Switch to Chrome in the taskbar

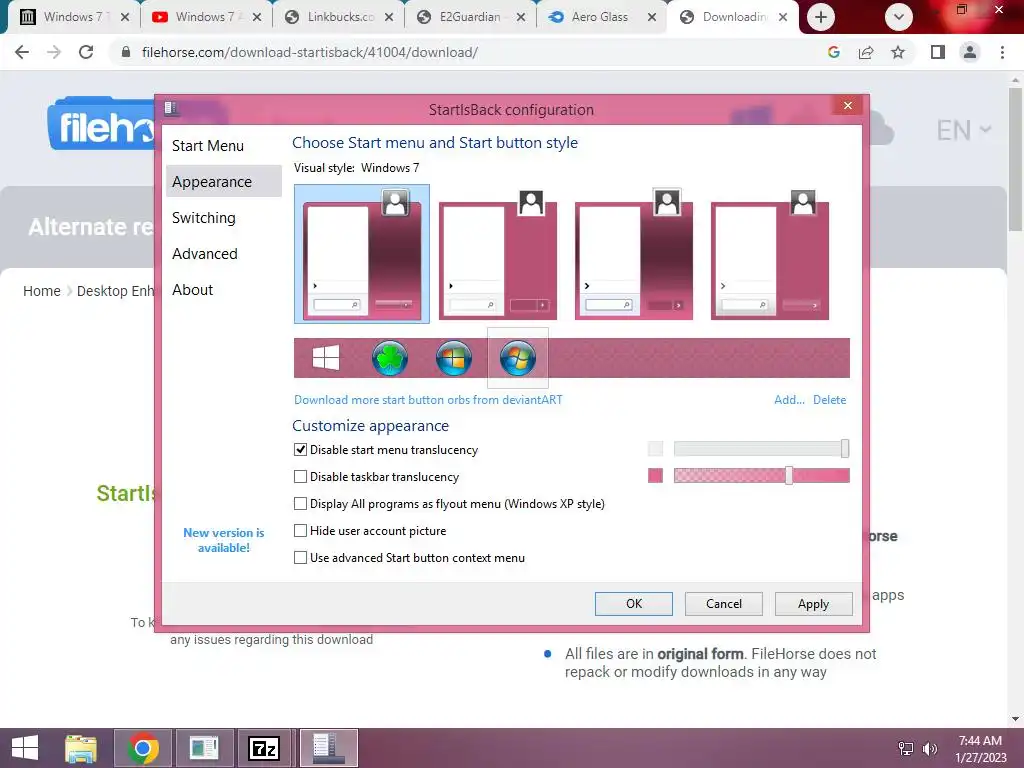coord(143,748)
